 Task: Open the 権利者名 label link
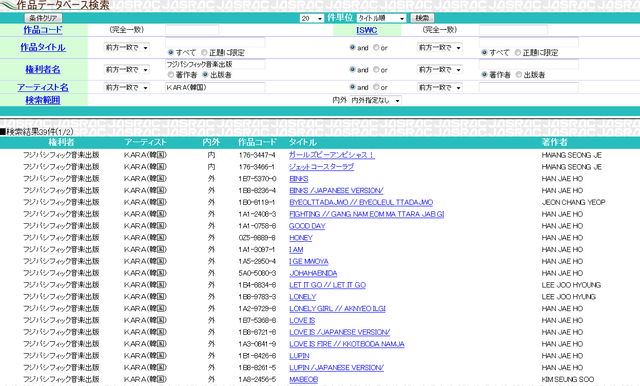tap(43, 69)
